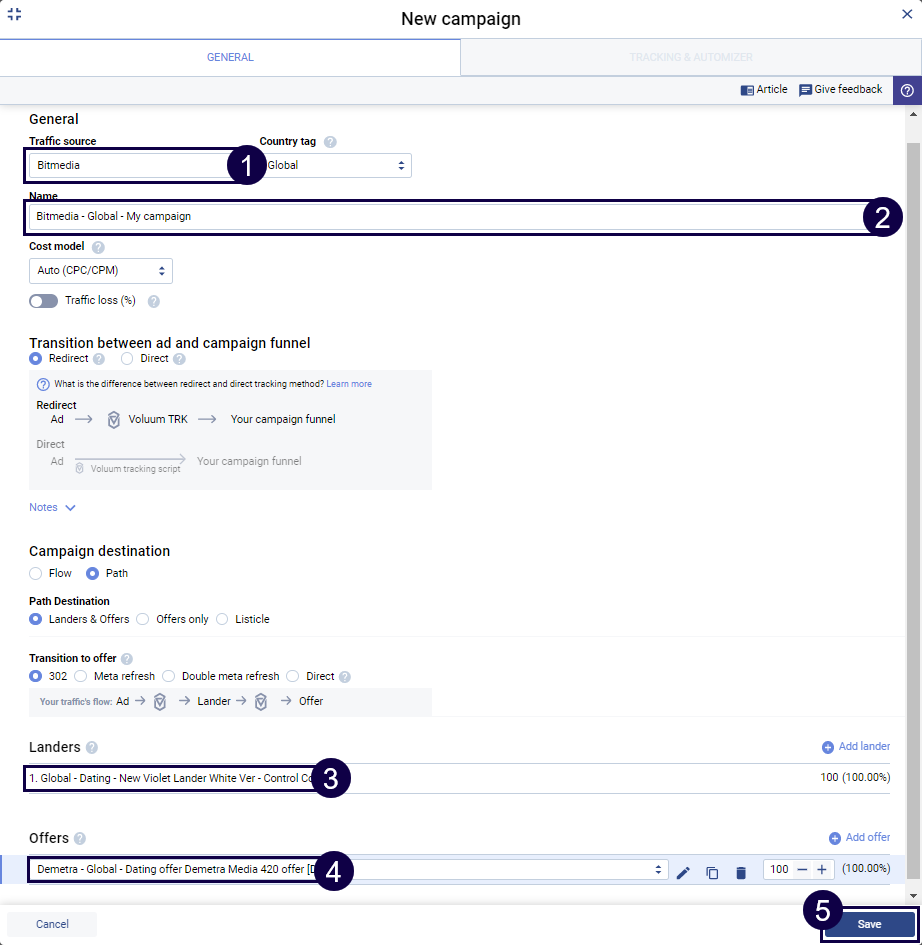The height and width of the screenshot is (945, 922).
Task: Edit the selected offer with pencil icon
Action: coord(683,872)
